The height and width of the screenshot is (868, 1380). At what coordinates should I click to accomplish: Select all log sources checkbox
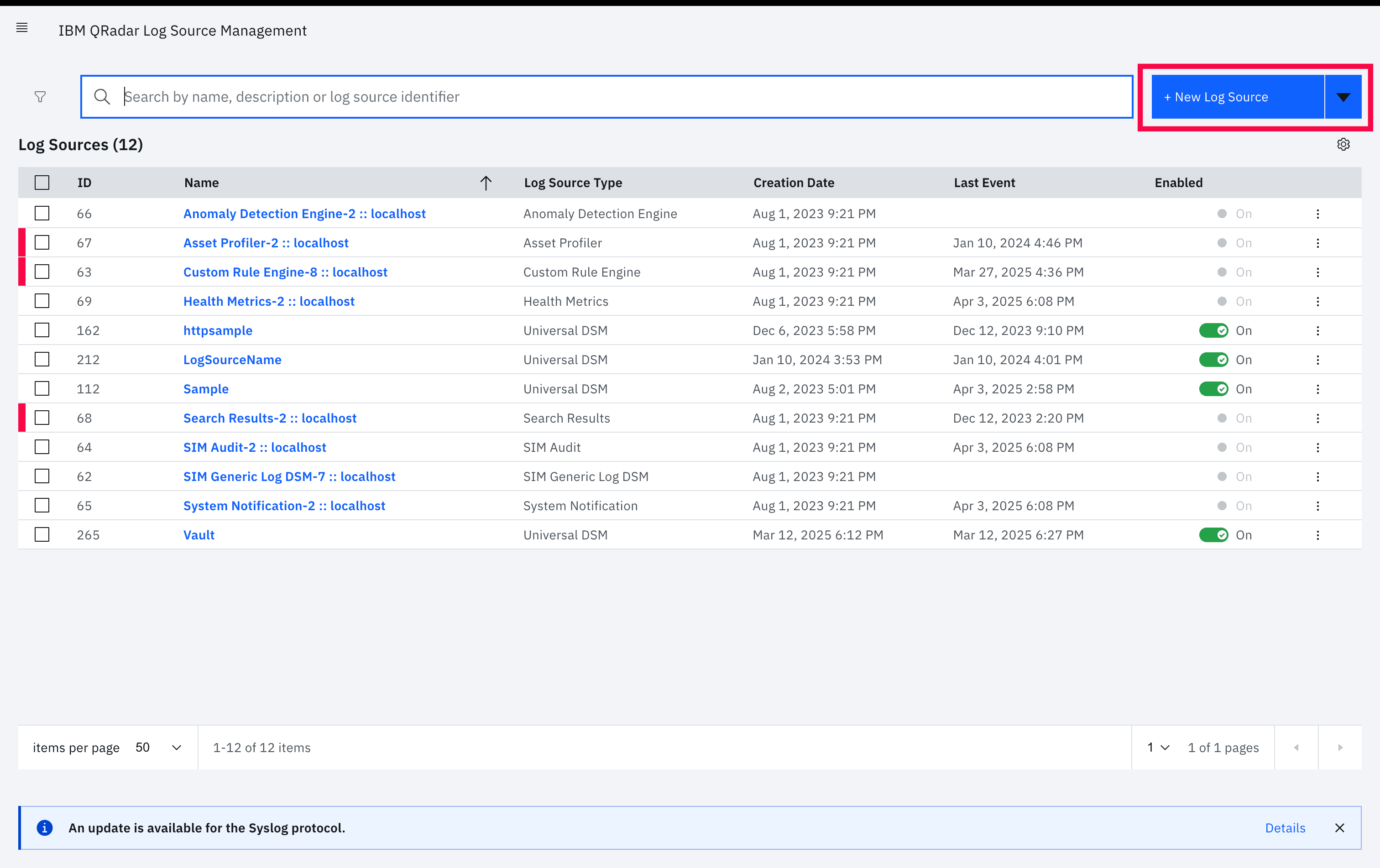(x=42, y=183)
